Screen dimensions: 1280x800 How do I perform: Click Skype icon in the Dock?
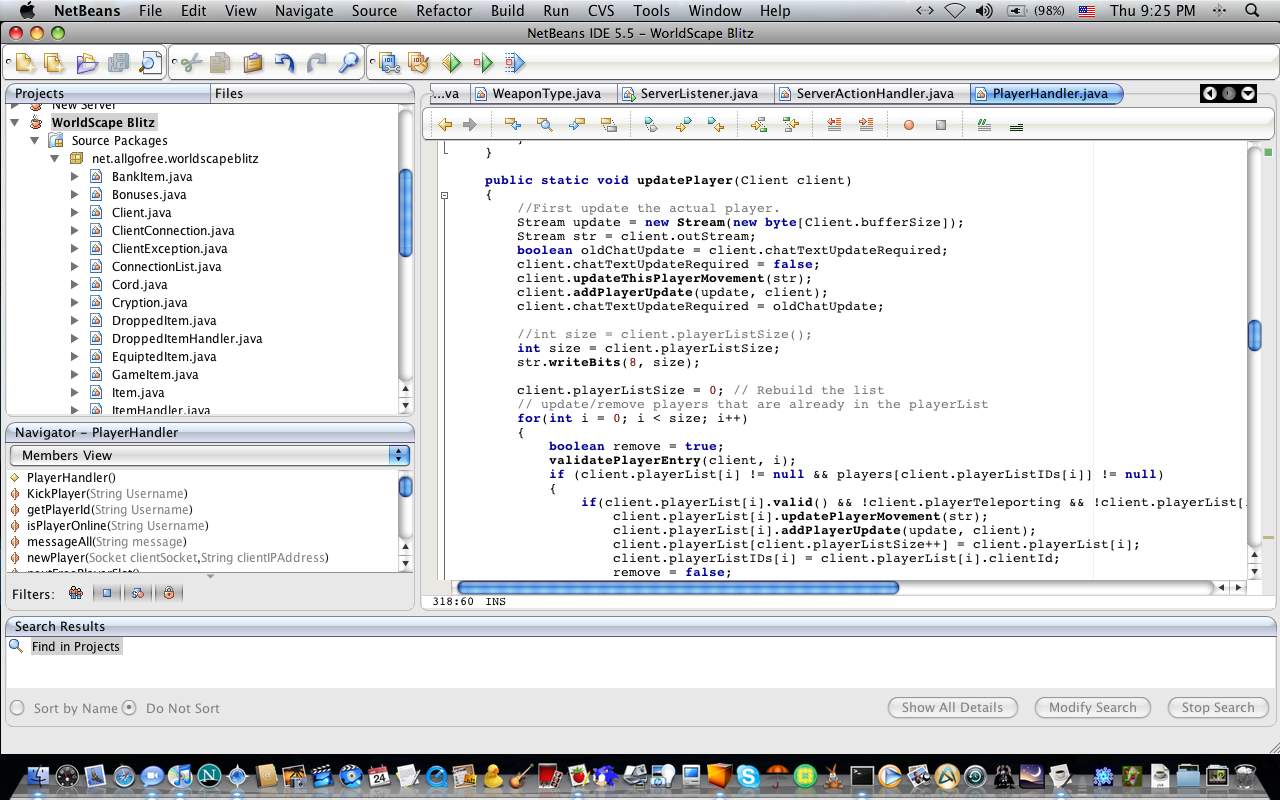[x=748, y=776]
